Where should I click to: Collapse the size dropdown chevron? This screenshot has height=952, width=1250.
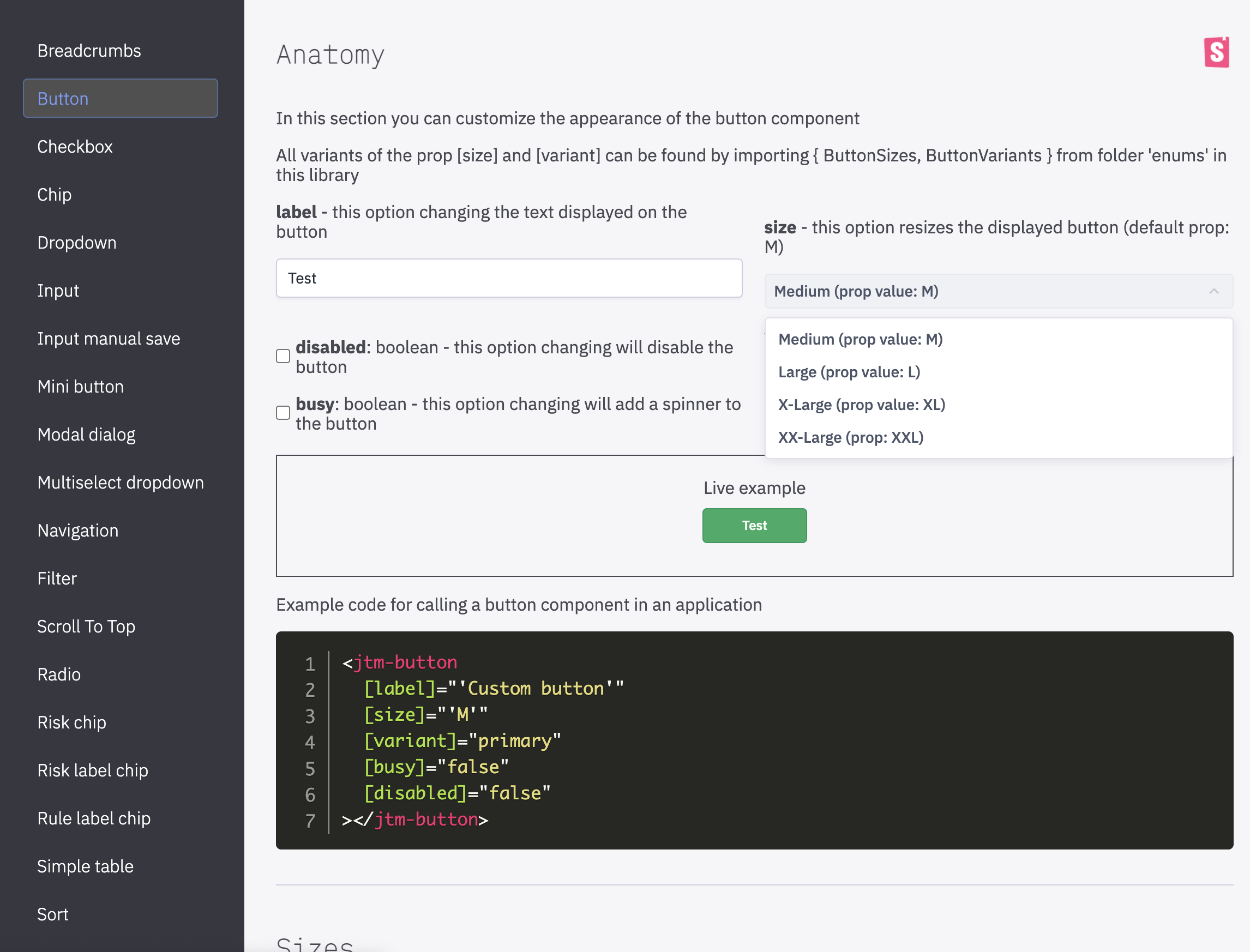(x=1213, y=291)
